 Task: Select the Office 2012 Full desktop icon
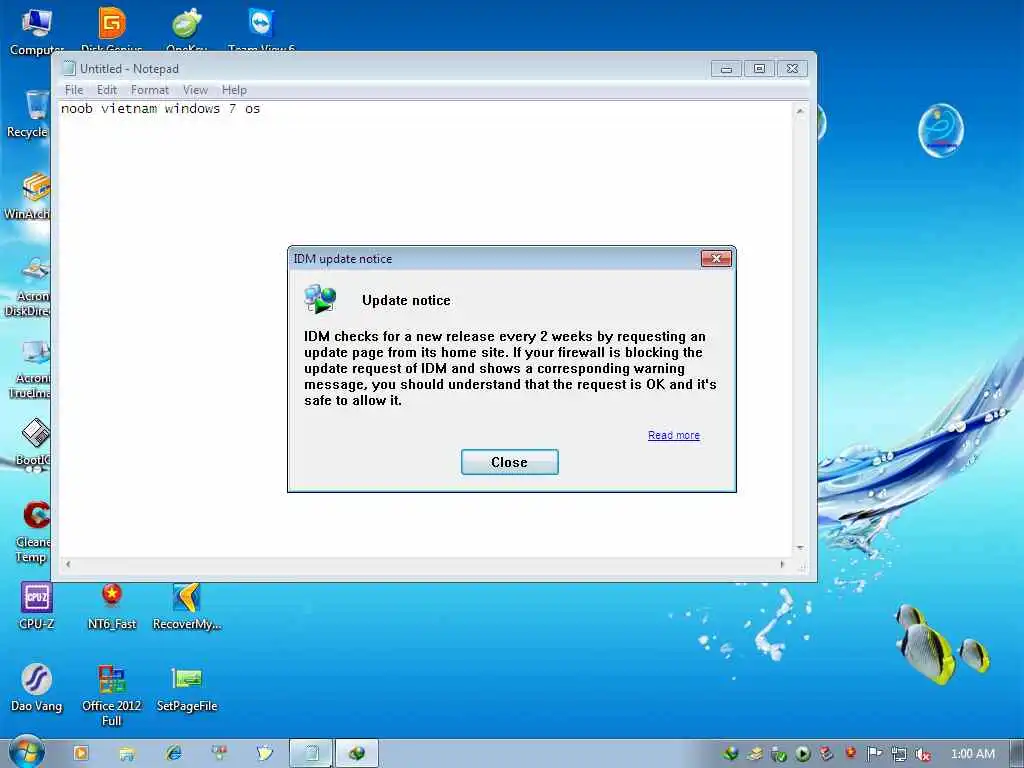coord(112,695)
